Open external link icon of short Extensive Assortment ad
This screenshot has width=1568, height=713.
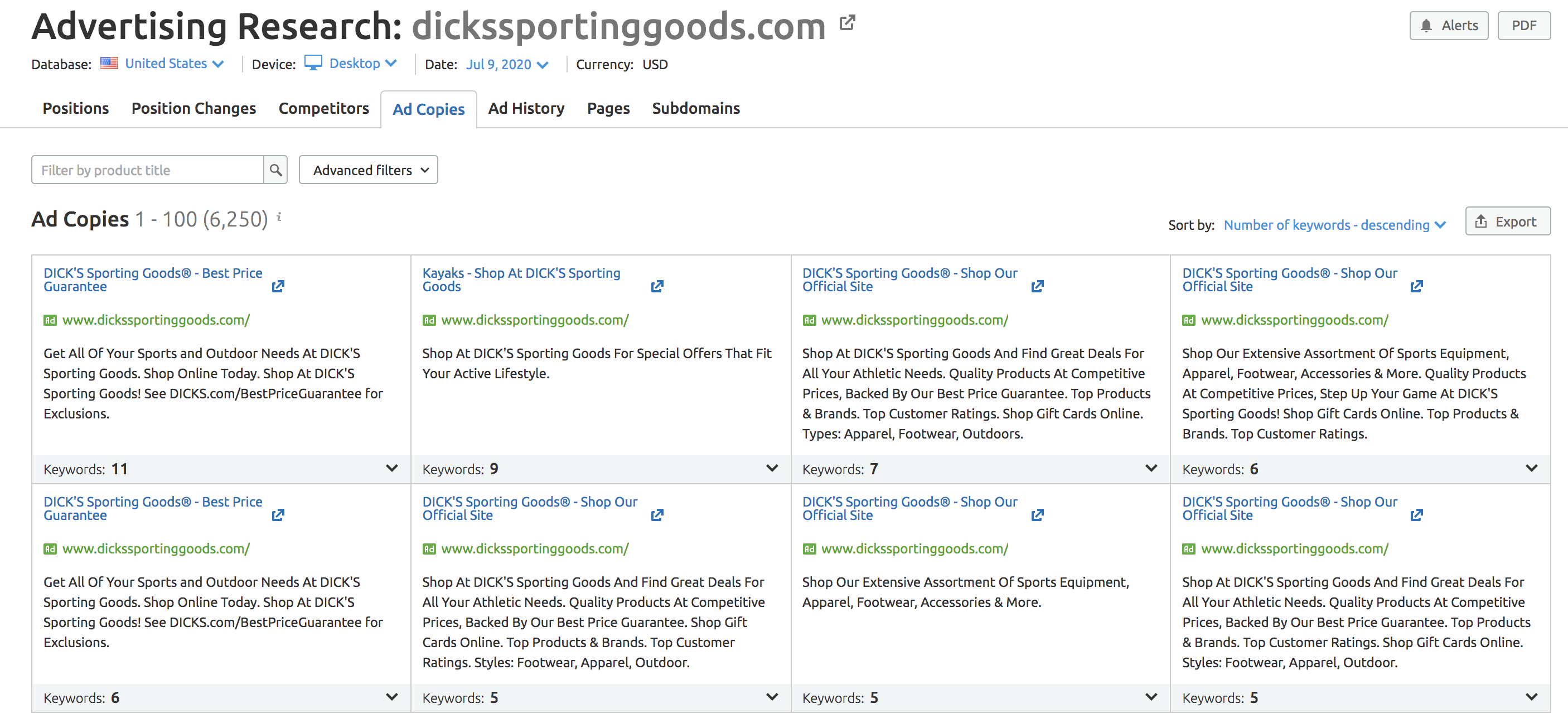1038,515
